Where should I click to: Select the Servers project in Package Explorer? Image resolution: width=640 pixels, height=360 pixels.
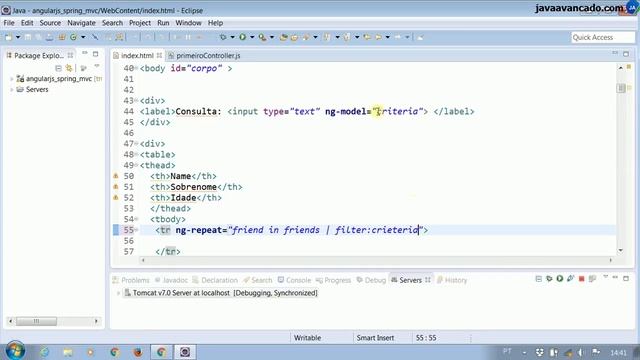pyautogui.click(x=37, y=89)
